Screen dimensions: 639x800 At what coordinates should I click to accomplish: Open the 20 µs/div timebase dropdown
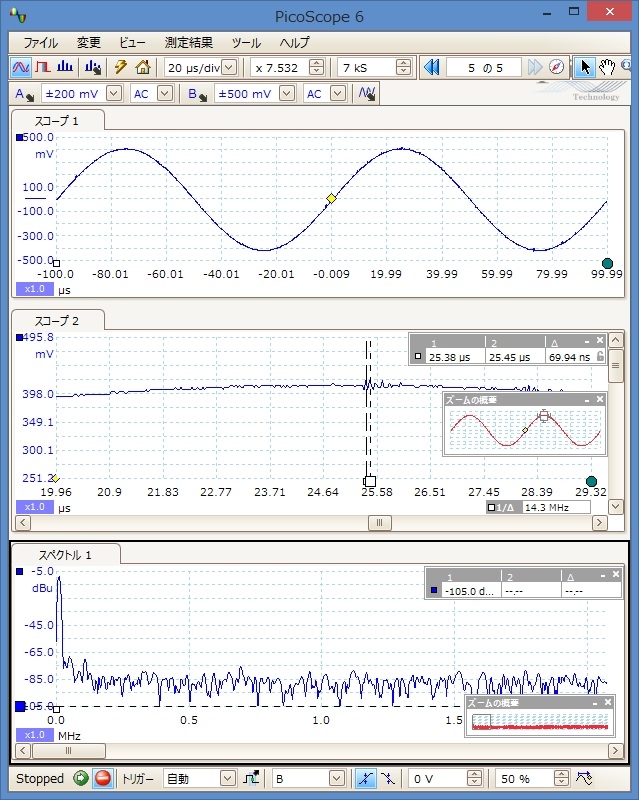click(x=229, y=67)
